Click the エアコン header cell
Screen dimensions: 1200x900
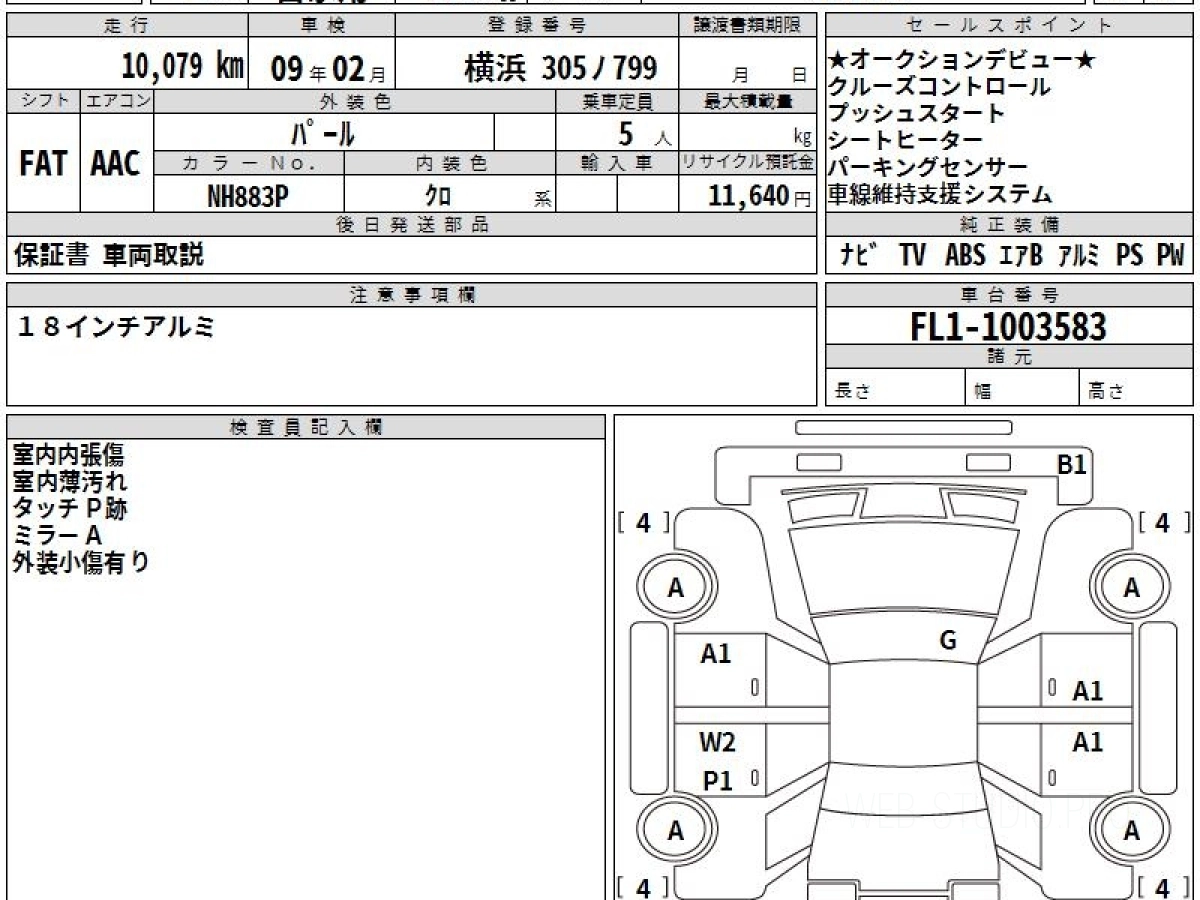pyautogui.click(x=117, y=101)
